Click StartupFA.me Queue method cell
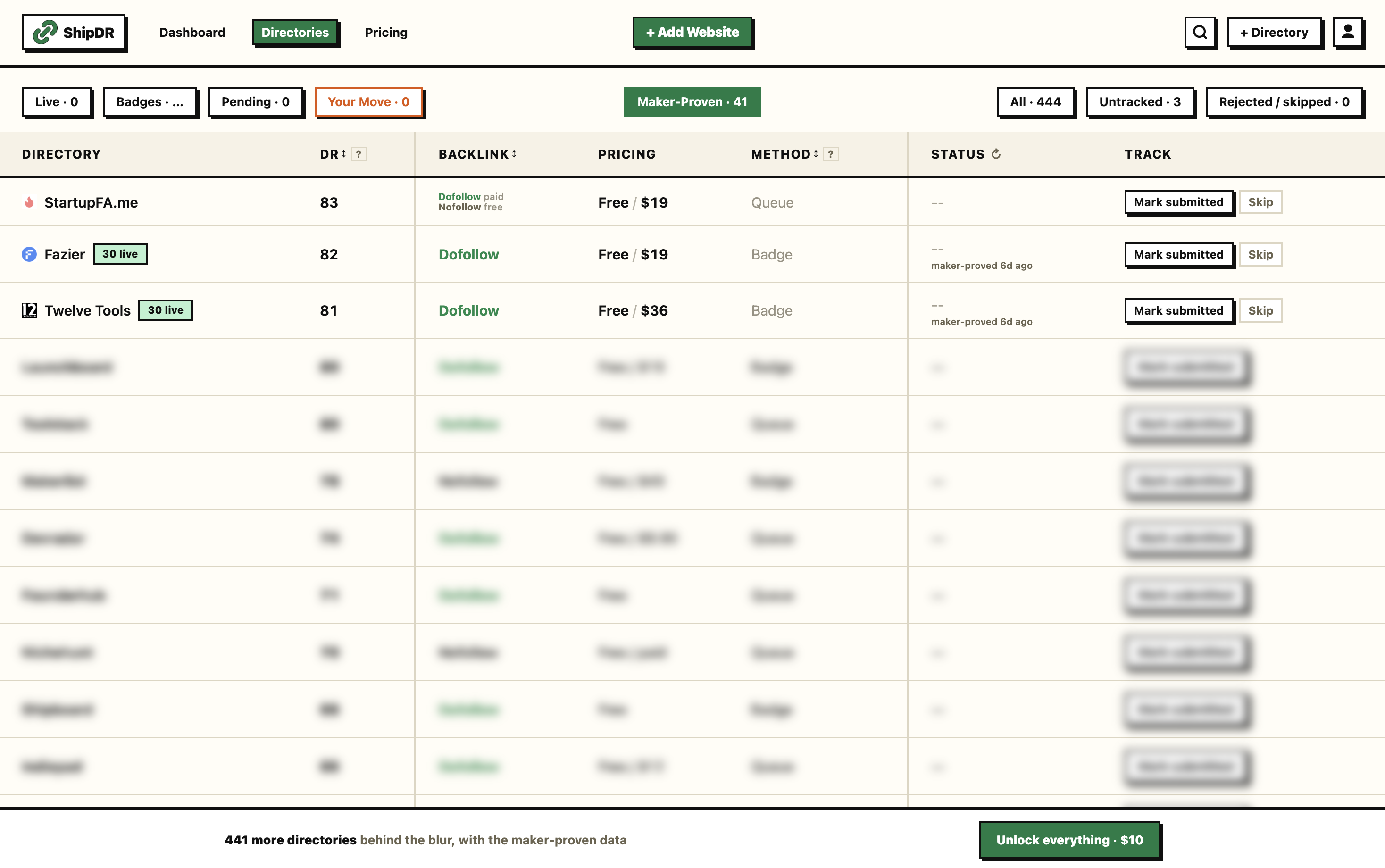Viewport: 1385px width, 868px height. coord(773,202)
